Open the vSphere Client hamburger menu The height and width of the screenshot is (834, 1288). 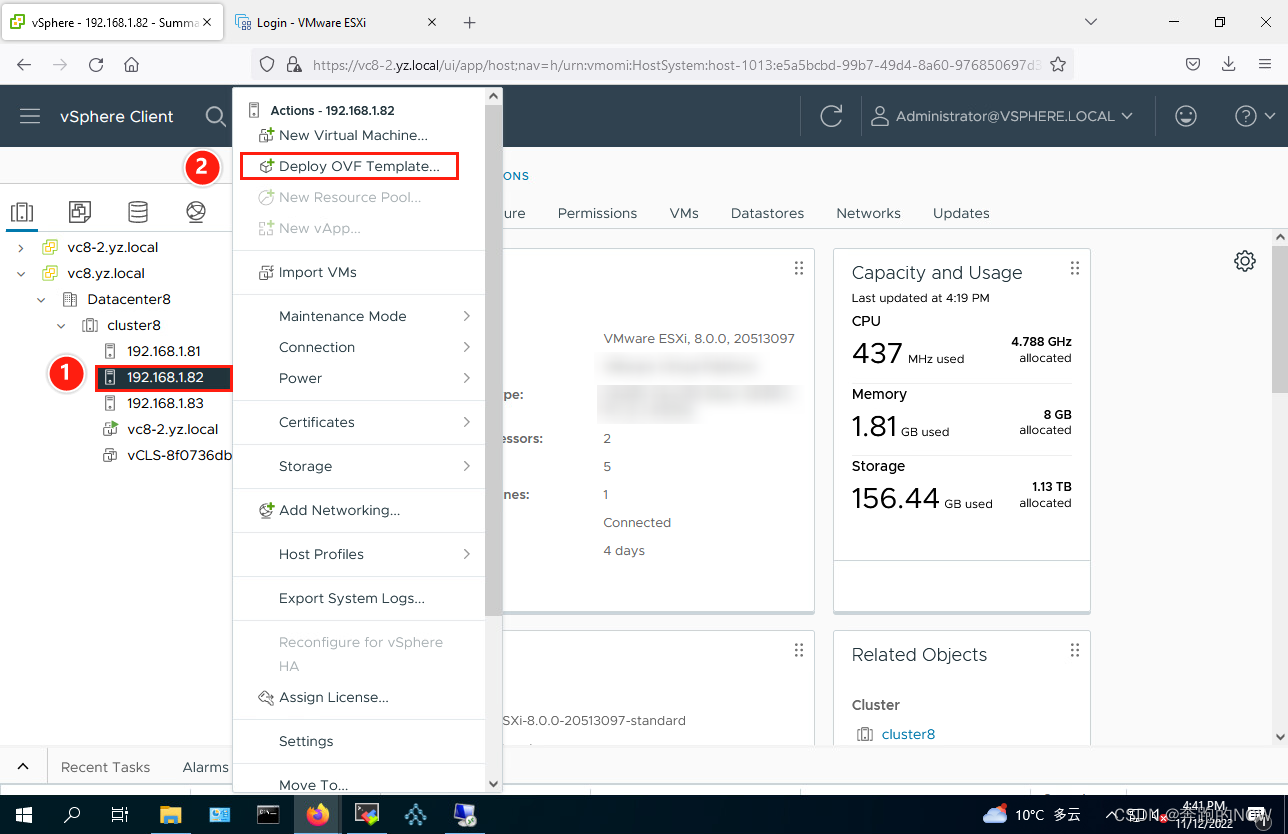coord(30,116)
